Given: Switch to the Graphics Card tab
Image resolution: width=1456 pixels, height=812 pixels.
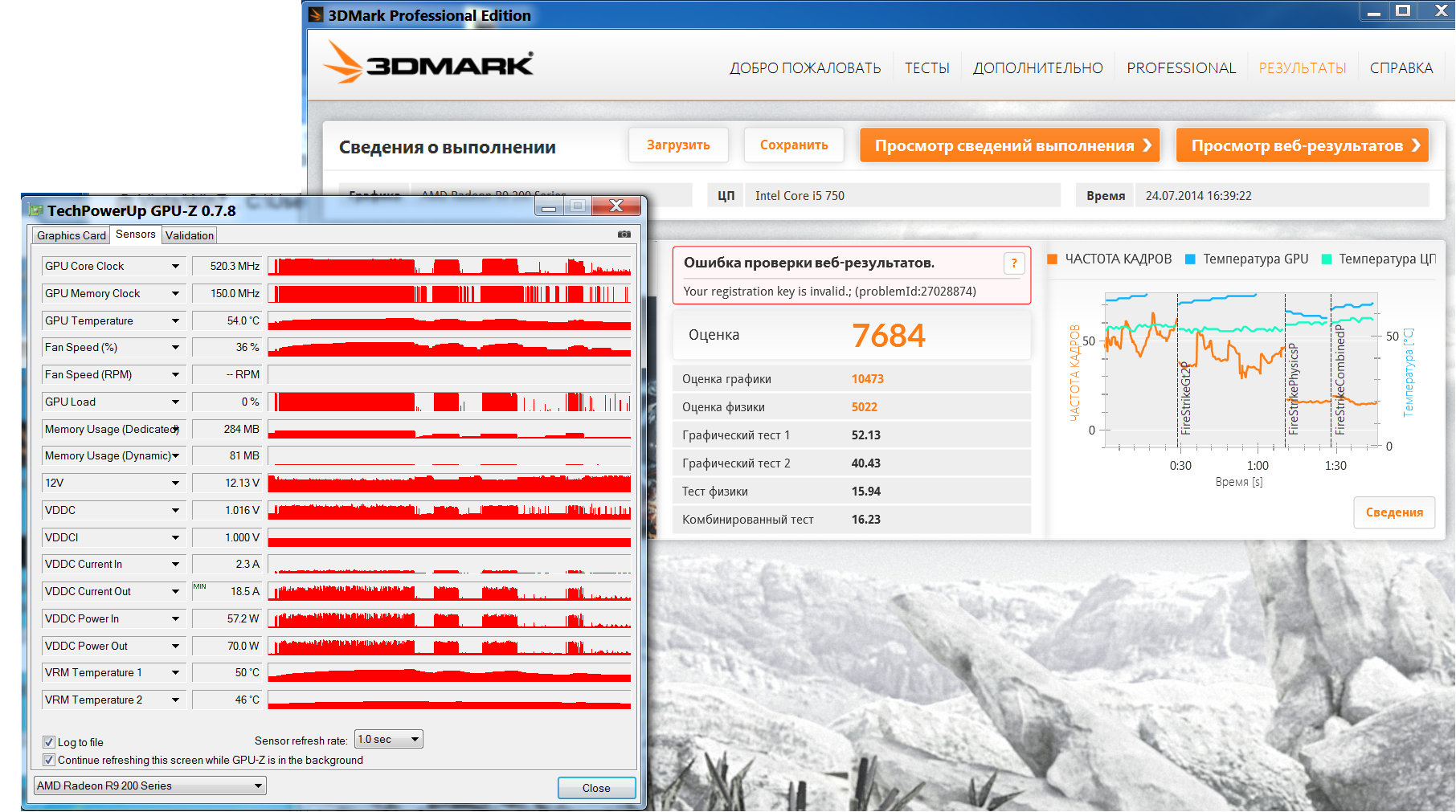Looking at the screenshot, I should click(x=72, y=235).
